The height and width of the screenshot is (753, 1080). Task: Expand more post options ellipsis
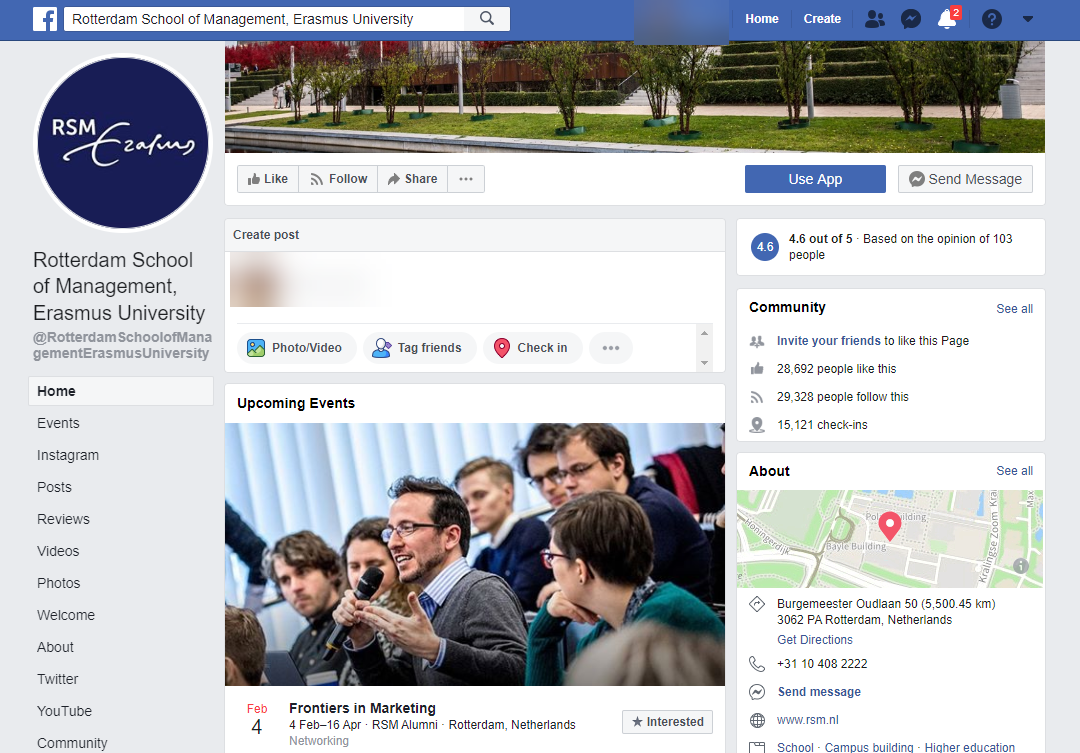(611, 348)
